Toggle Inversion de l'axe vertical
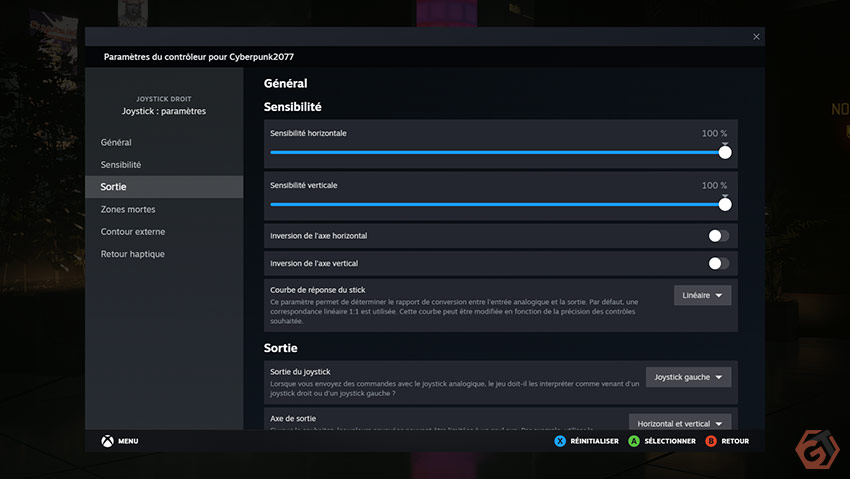850x479 pixels. (719, 263)
